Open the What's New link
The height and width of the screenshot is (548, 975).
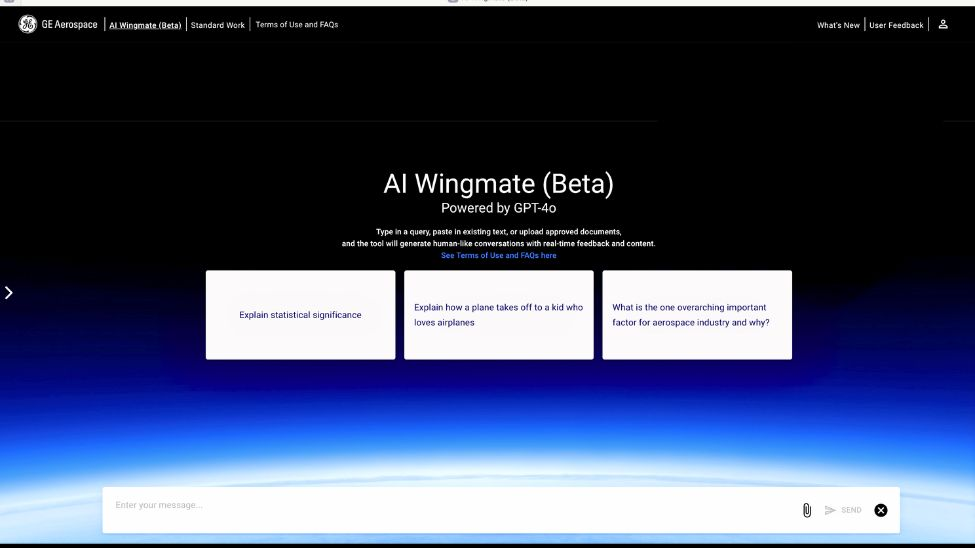(838, 25)
